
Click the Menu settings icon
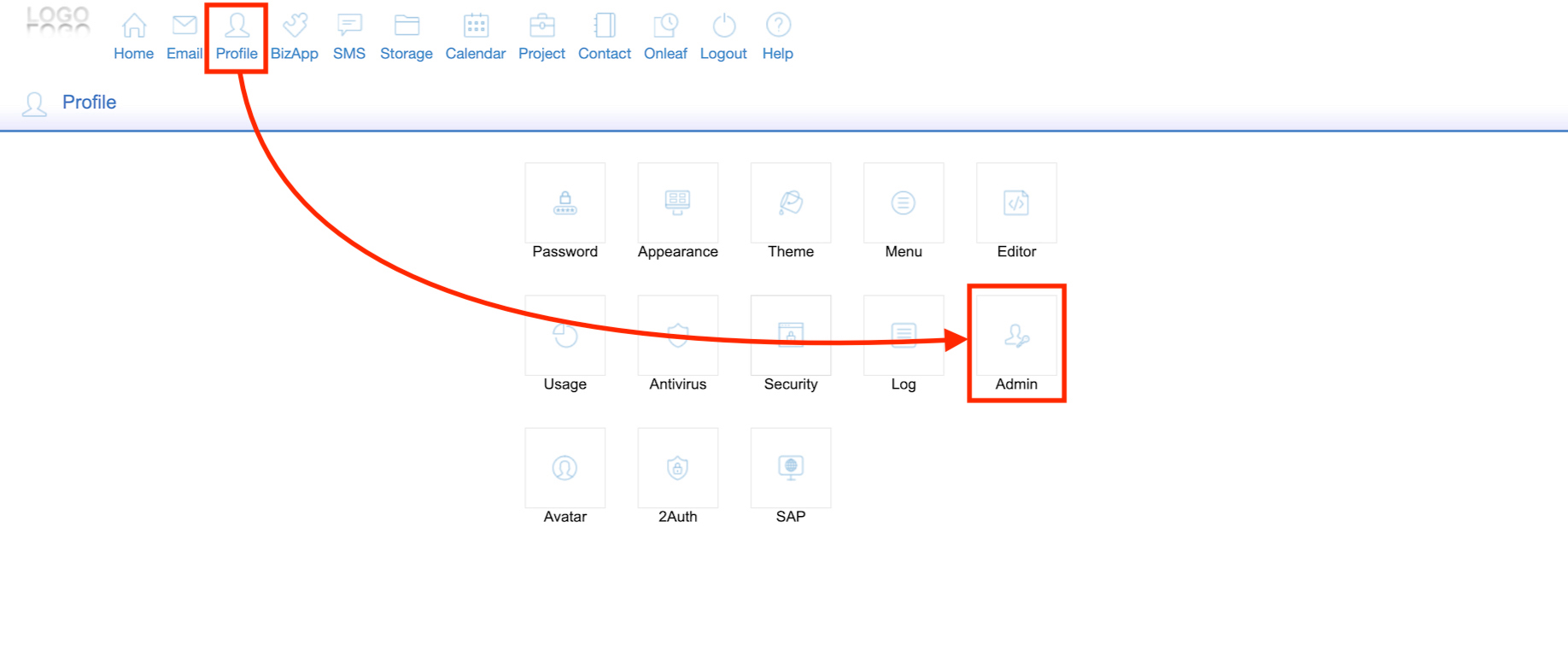pos(903,203)
